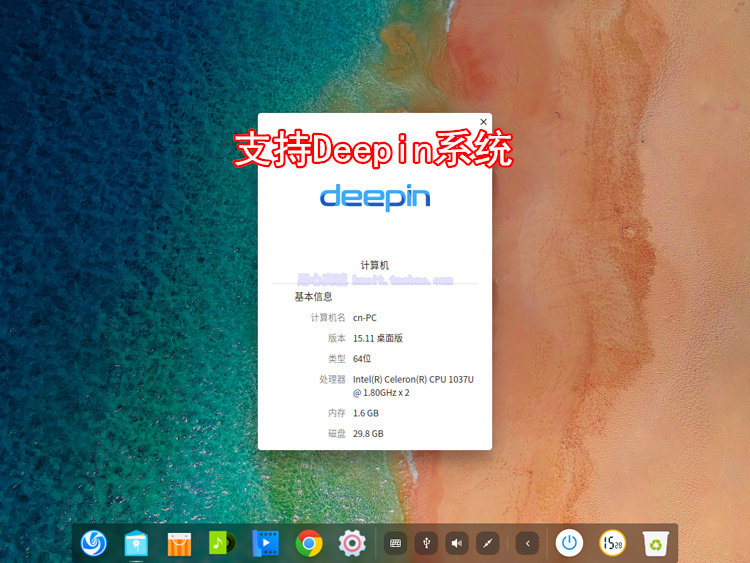Click the 计算机名 field label
Screen dimensions: 750x563
pos(328,318)
